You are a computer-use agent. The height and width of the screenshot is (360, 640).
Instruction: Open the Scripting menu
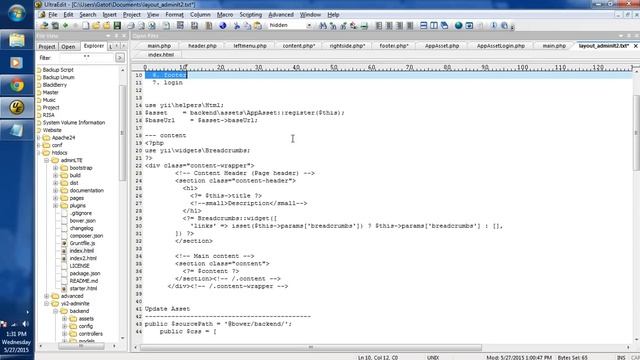point(251,15)
